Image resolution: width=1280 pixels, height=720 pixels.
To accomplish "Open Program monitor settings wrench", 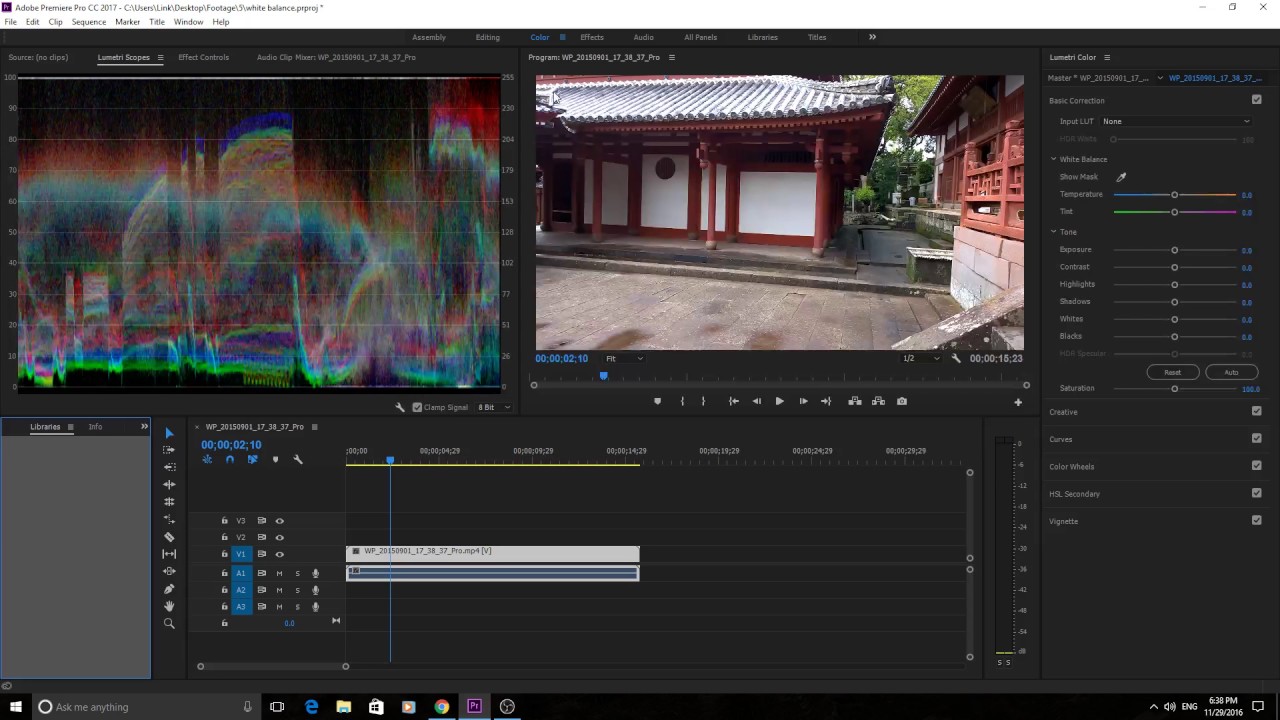I will (x=956, y=358).
